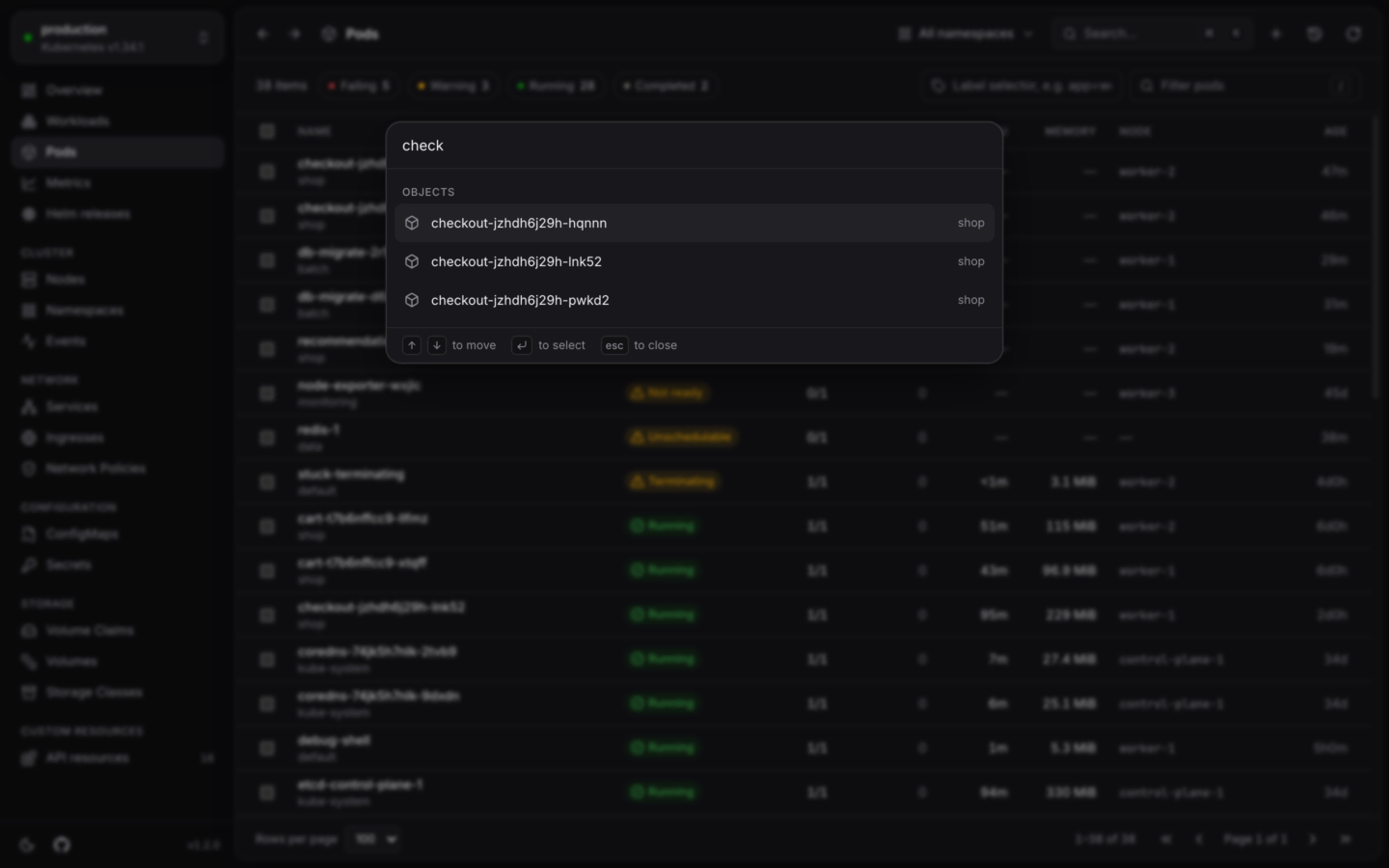
Task: Click the enter key hint beside "to select"
Action: tap(522, 345)
